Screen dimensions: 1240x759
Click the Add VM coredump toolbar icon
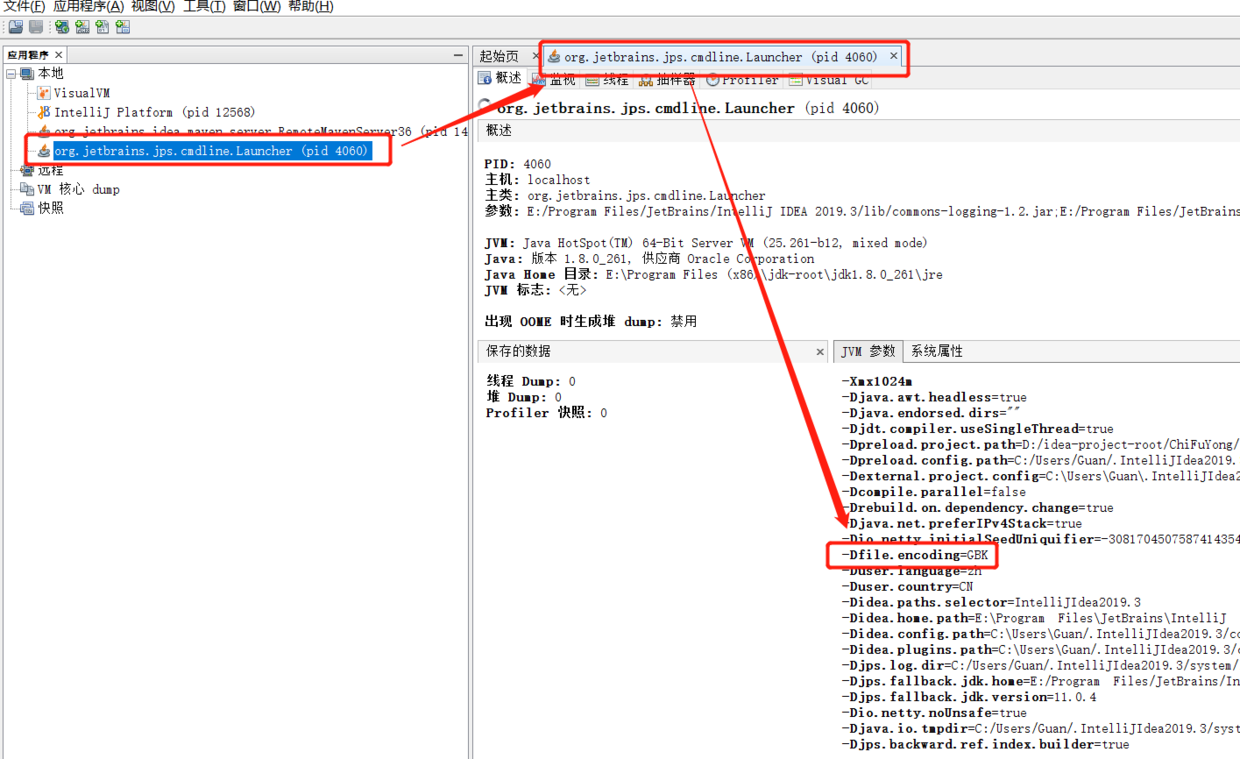[x=102, y=27]
